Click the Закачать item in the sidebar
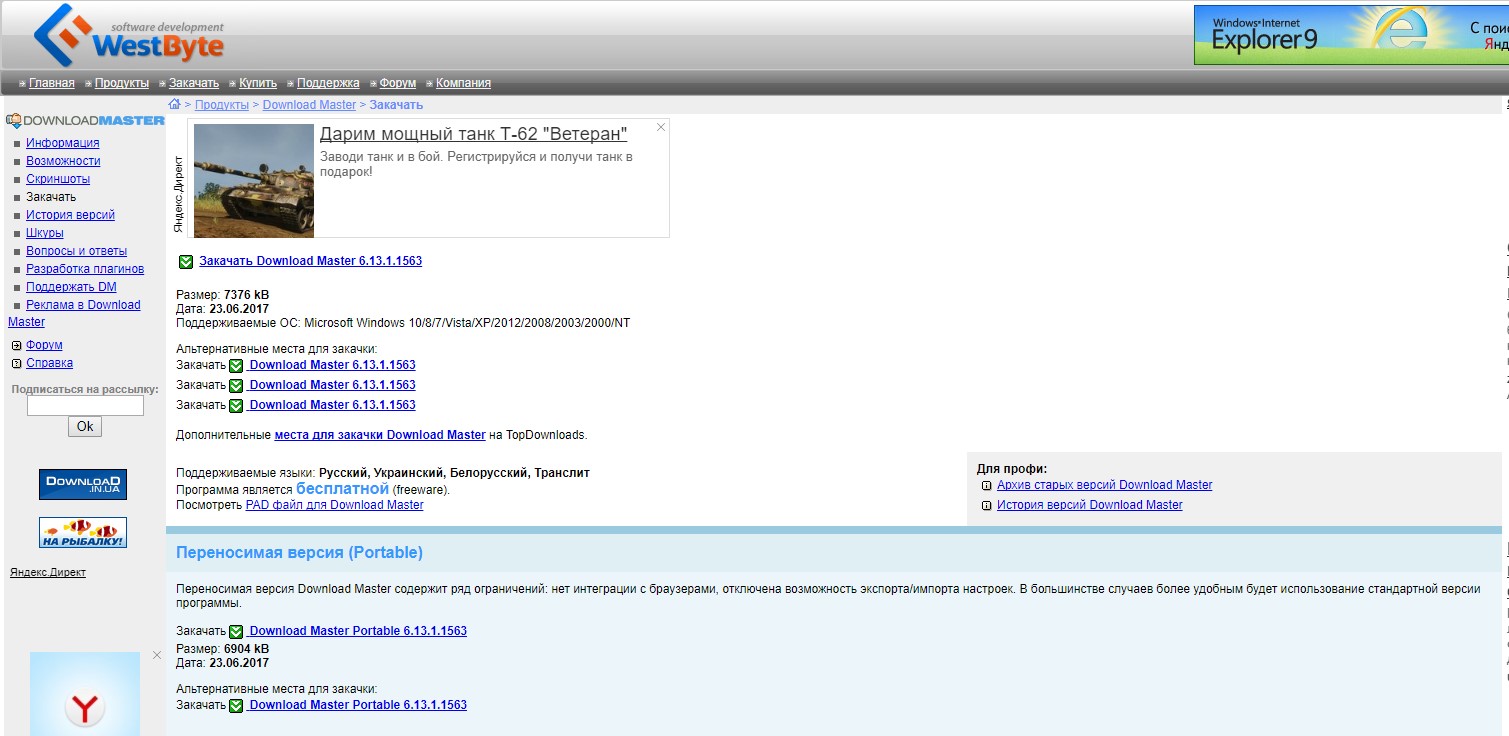 tap(51, 197)
